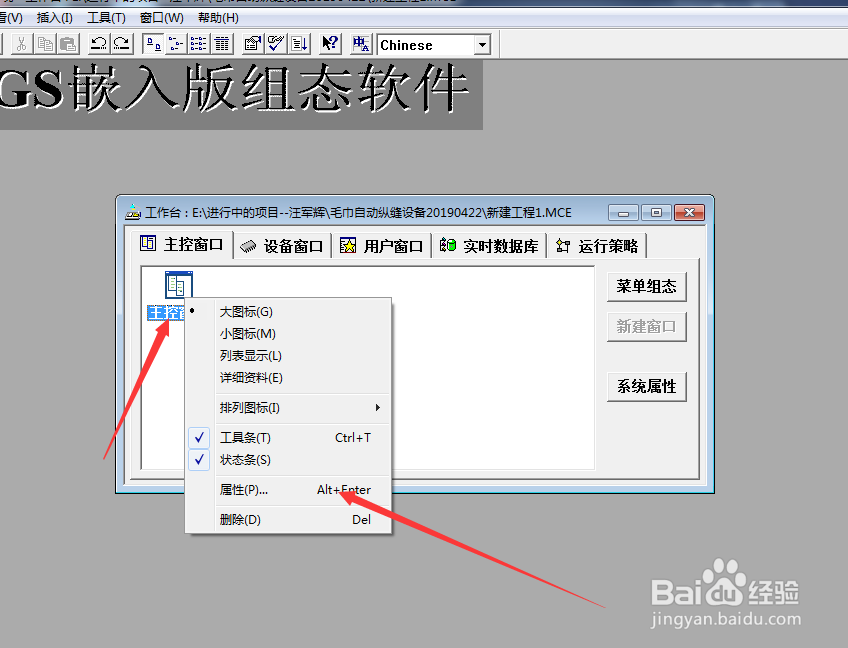Minimize the 工作台 window
The height and width of the screenshot is (648, 848).
tap(624, 213)
